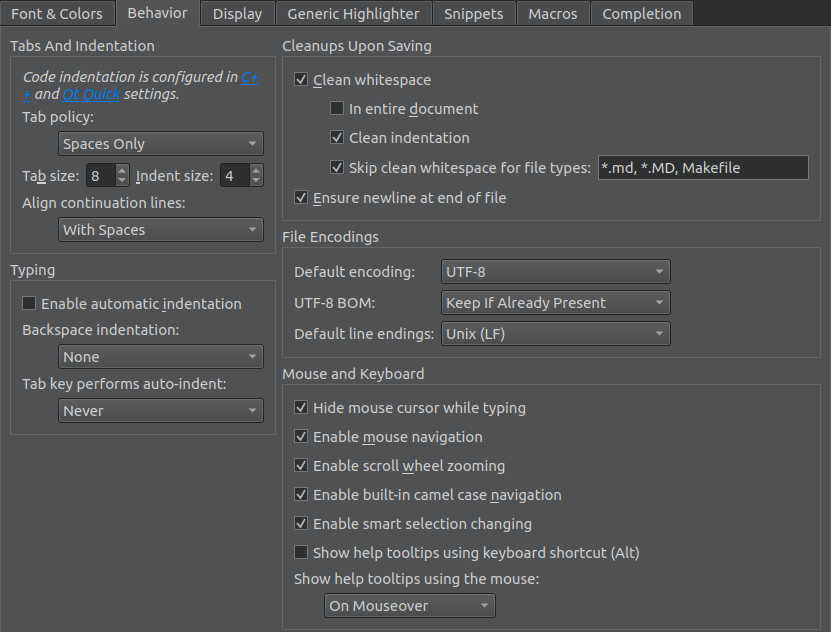
Task: Select the Generic Highlighter tab
Action: [x=353, y=14]
